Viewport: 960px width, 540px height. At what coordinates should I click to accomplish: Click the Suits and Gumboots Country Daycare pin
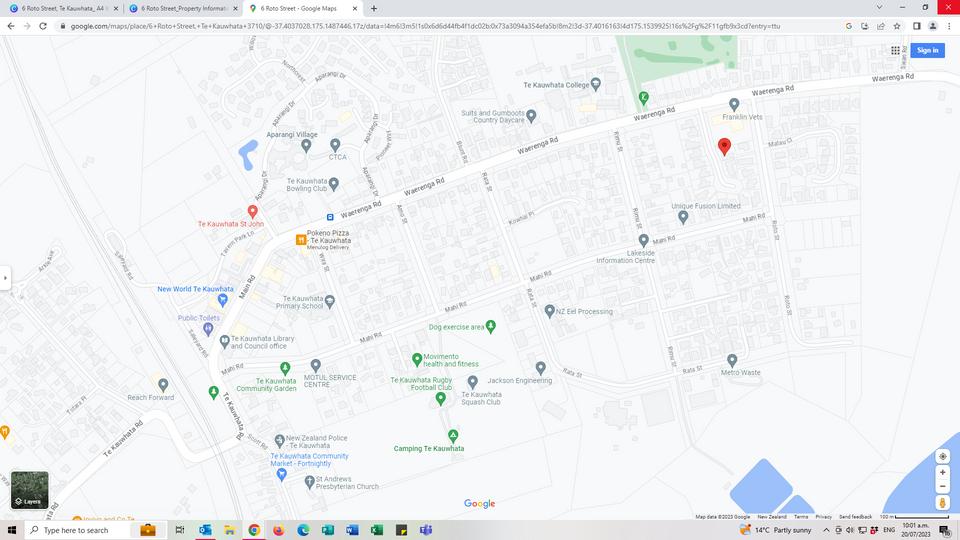click(x=531, y=115)
